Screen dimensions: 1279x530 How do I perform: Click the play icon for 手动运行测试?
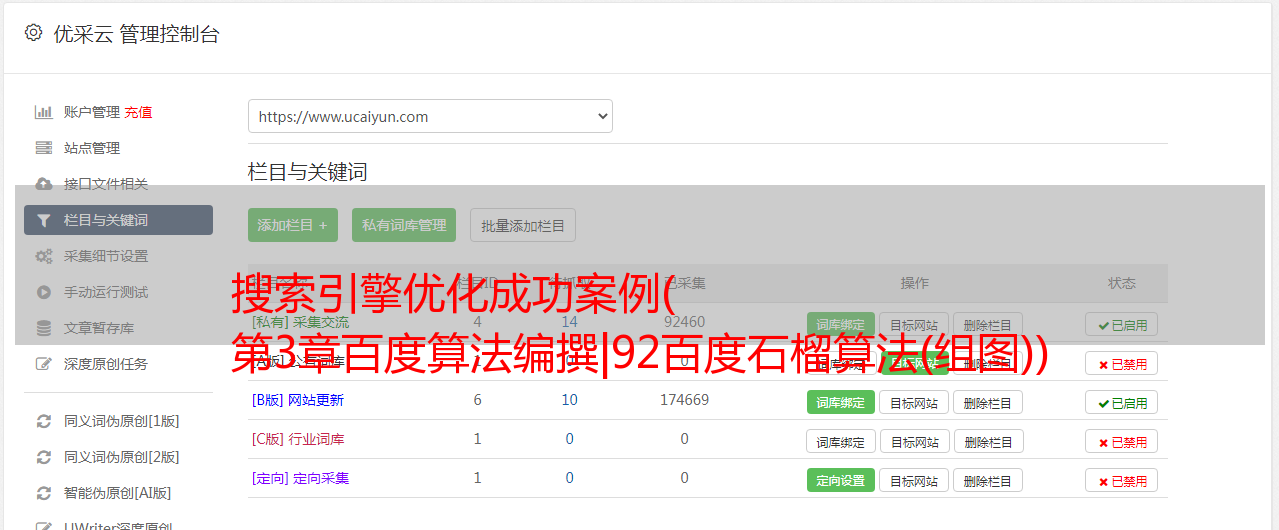pos(43,292)
